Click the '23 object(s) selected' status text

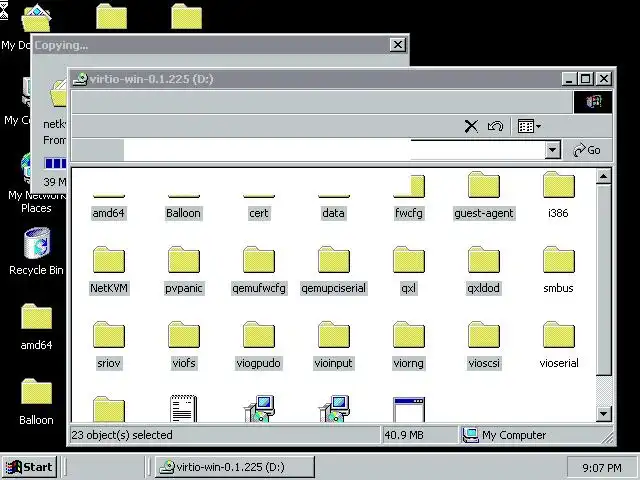tap(122, 435)
